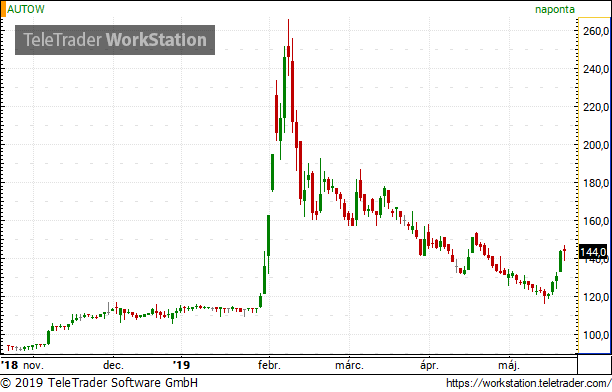This screenshot has width=612, height=392.
Task: Click the 120,0 price axis label
Action: [596, 298]
